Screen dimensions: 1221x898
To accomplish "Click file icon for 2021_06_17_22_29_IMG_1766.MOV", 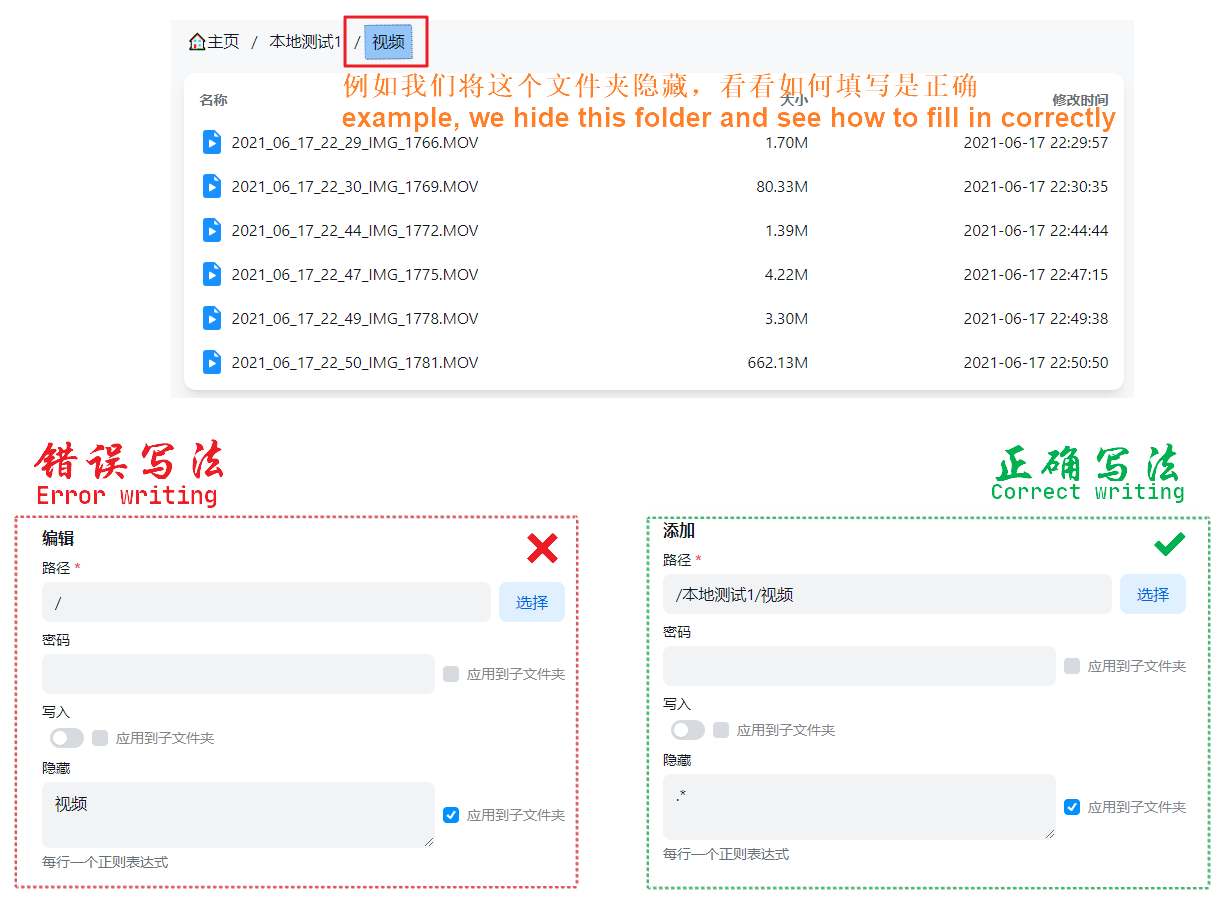I will click(x=212, y=142).
